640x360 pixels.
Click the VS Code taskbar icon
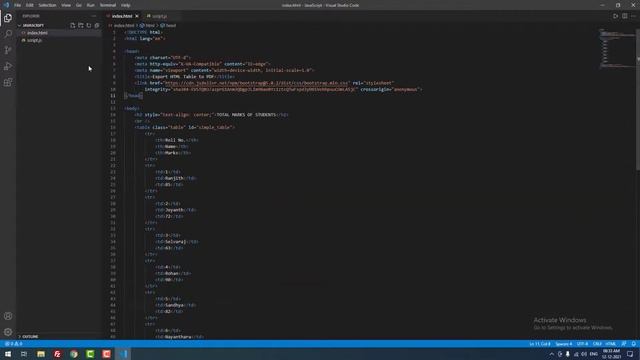tap(124, 354)
